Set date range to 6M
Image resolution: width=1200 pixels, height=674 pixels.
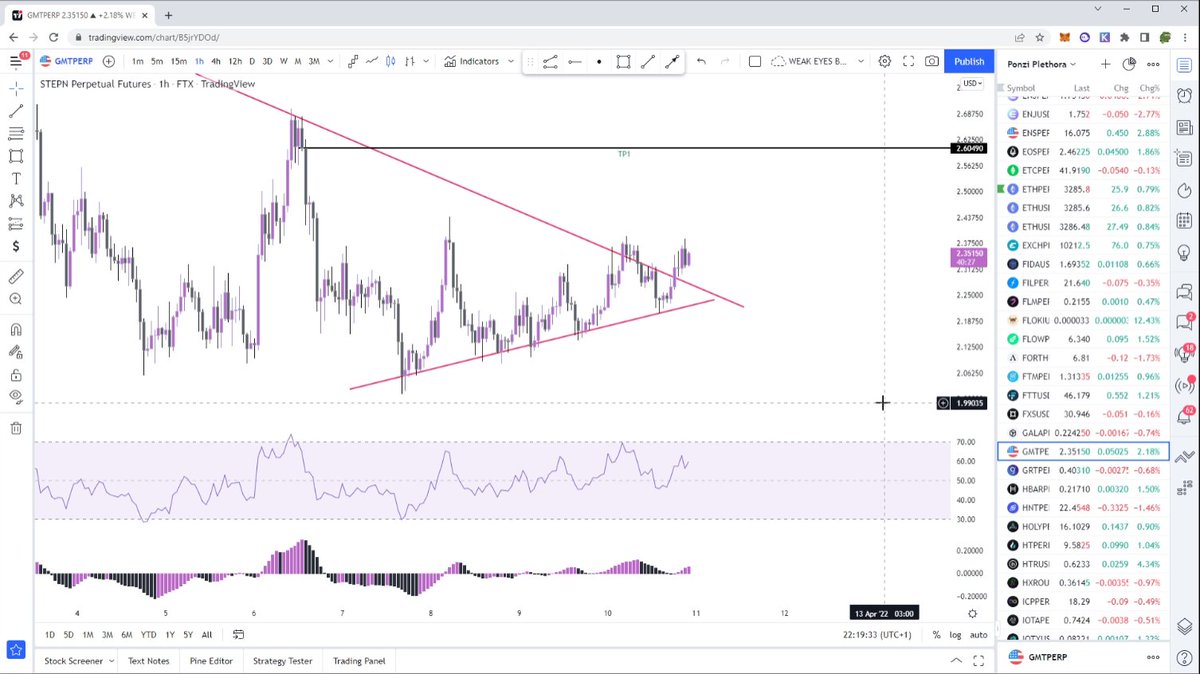point(126,634)
